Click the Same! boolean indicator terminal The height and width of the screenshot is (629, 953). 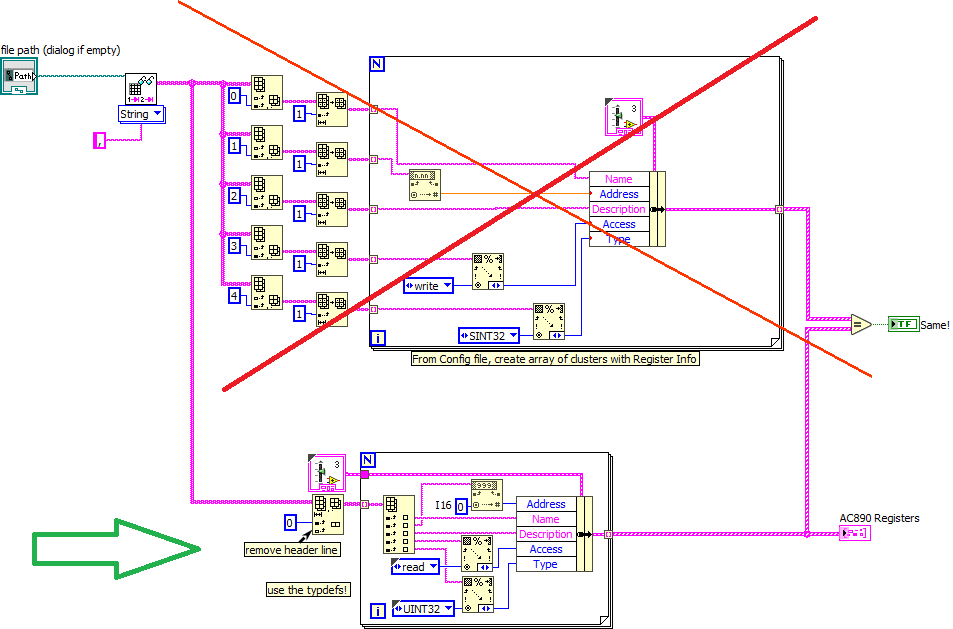(903, 324)
